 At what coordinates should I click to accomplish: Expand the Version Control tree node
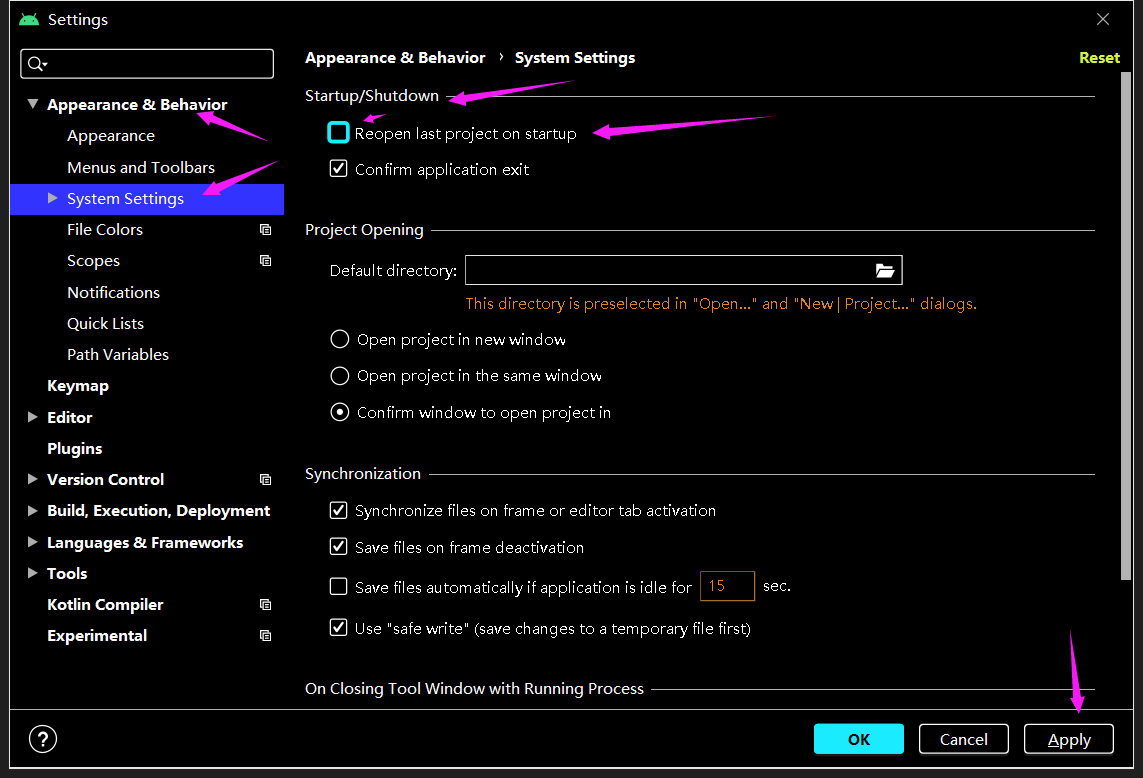pyautogui.click(x=33, y=479)
